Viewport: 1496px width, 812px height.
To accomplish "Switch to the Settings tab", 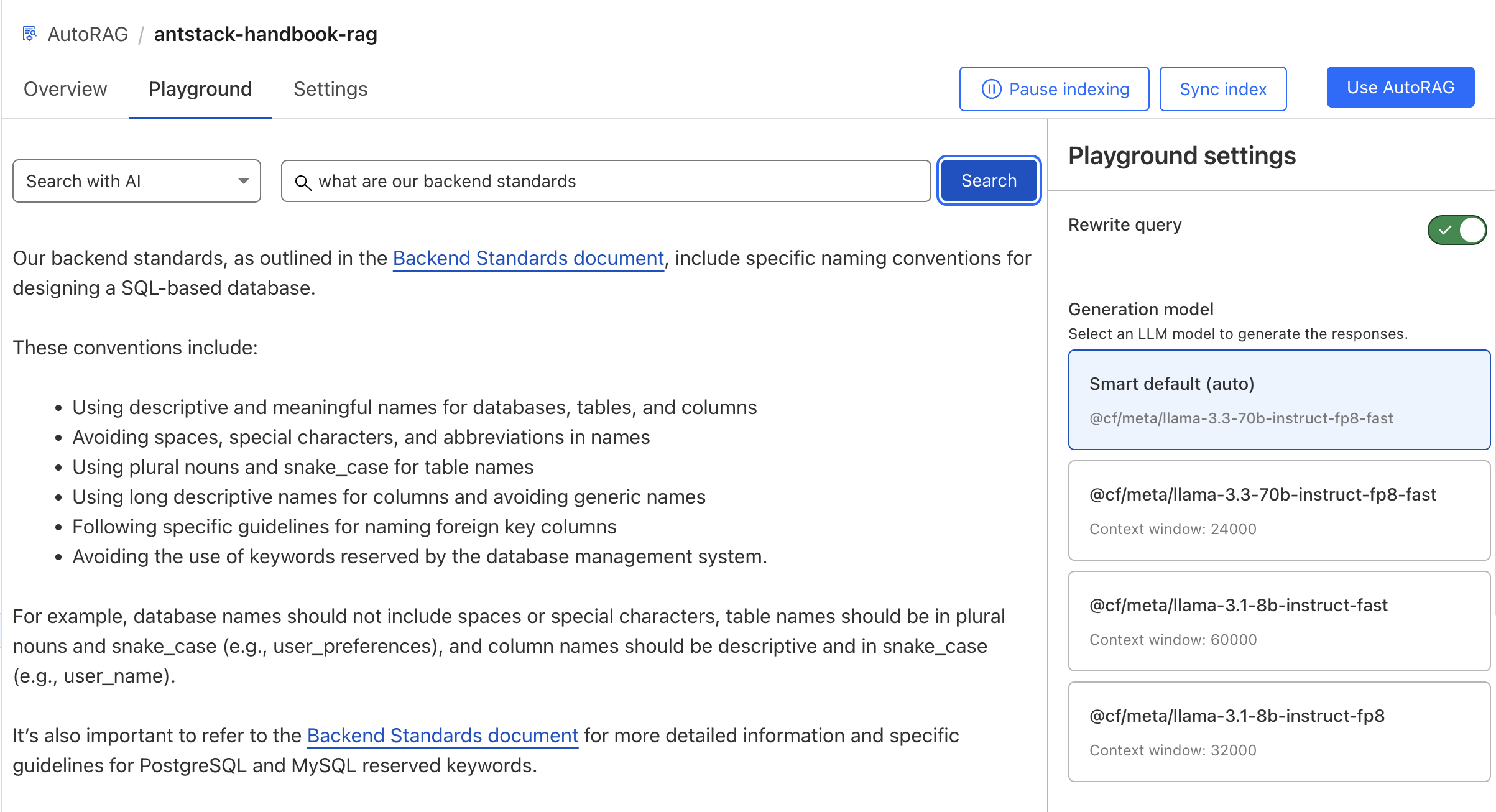I will point(330,88).
